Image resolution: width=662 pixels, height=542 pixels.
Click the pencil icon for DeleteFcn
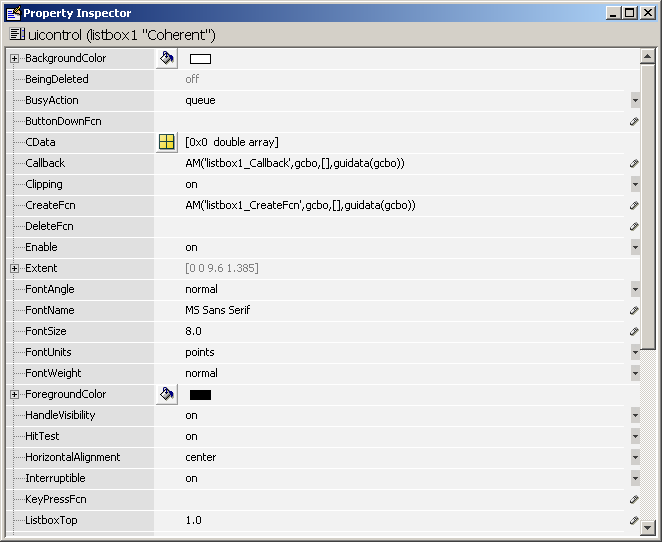pyautogui.click(x=634, y=226)
